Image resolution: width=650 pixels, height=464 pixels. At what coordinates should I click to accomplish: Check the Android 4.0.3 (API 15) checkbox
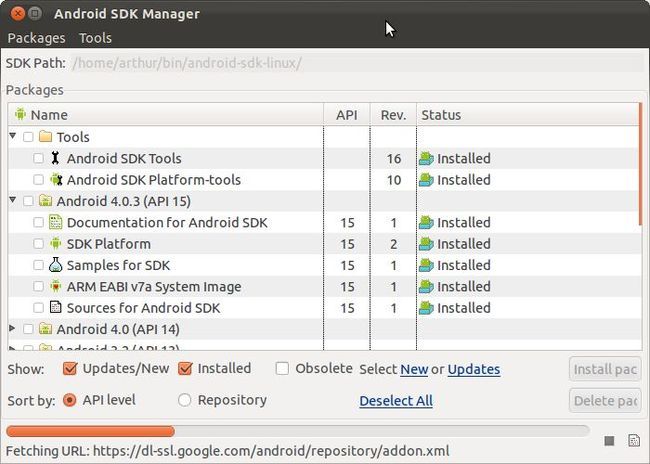pyautogui.click(x=28, y=201)
